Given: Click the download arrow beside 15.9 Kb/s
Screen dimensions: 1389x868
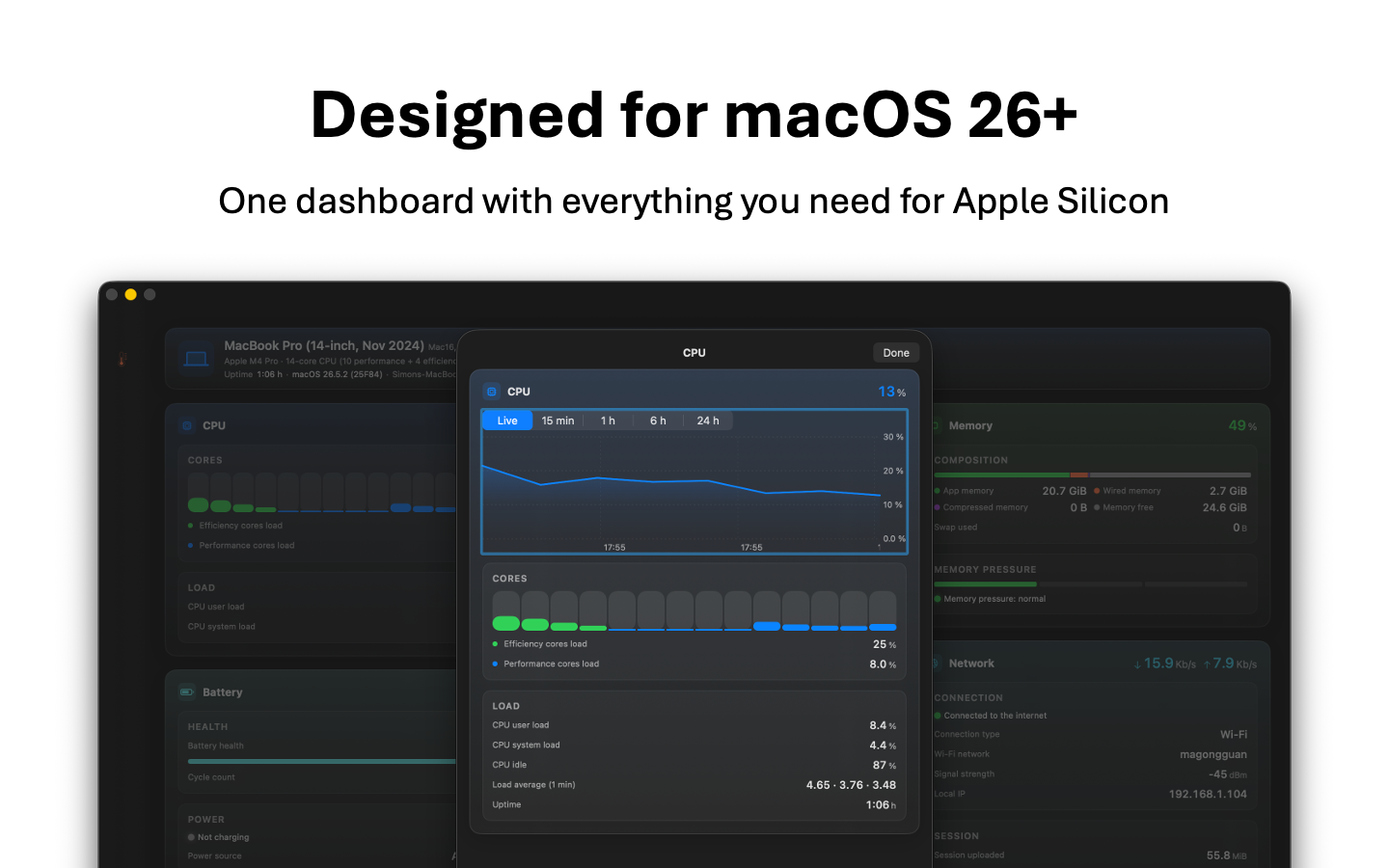Looking at the screenshot, I should tap(1137, 665).
